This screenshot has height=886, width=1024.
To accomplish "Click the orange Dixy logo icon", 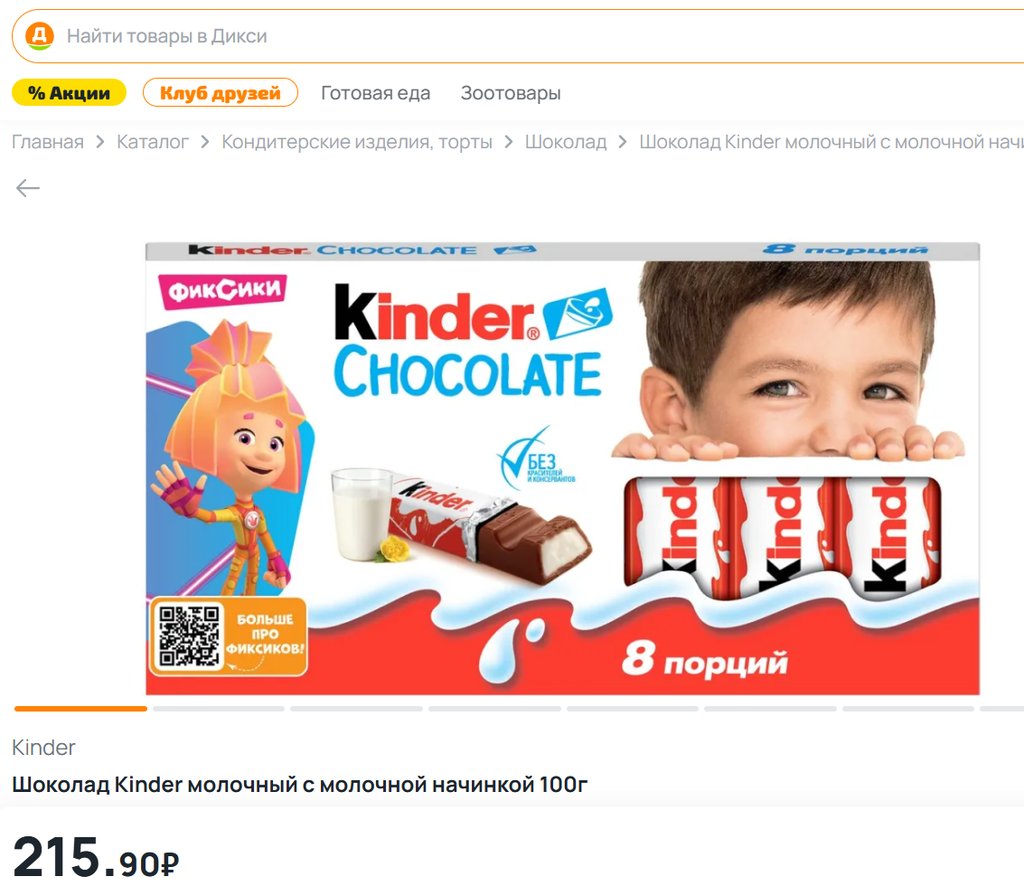I will click(x=39, y=35).
